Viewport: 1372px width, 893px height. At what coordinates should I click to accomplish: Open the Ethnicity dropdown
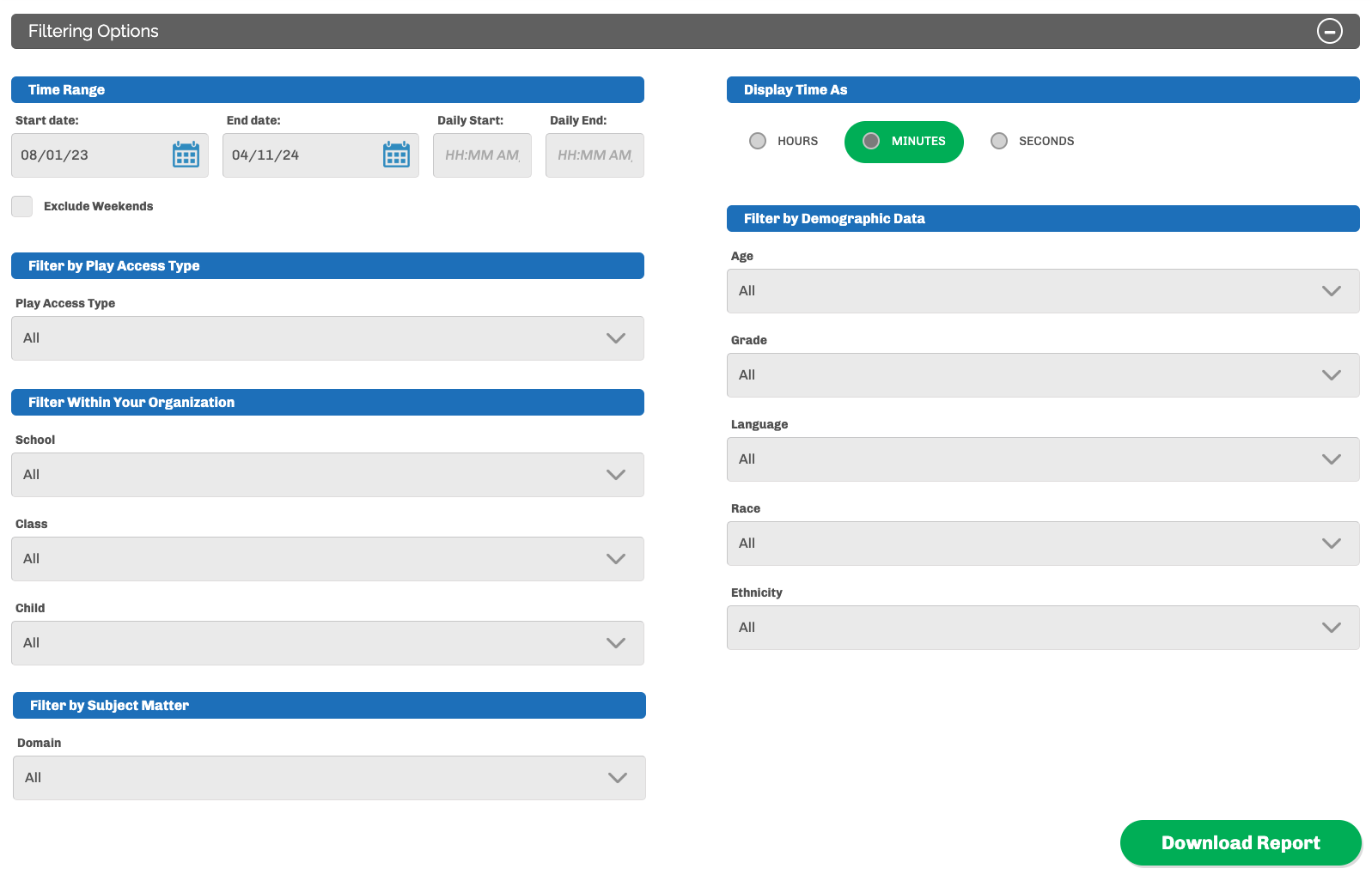pos(1043,628)
